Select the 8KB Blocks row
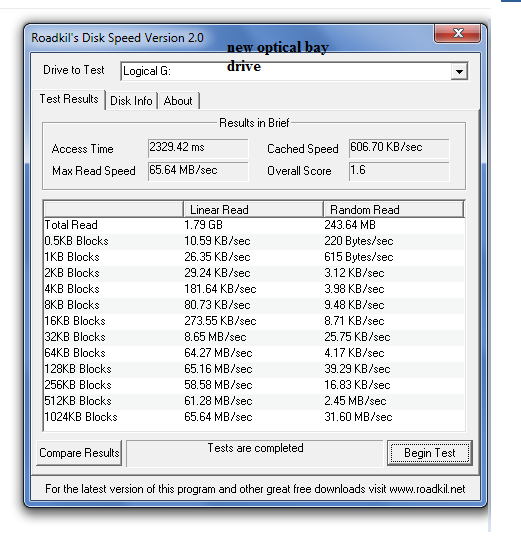Viewport: 521px width, 545px height. [x=254, y=305]
